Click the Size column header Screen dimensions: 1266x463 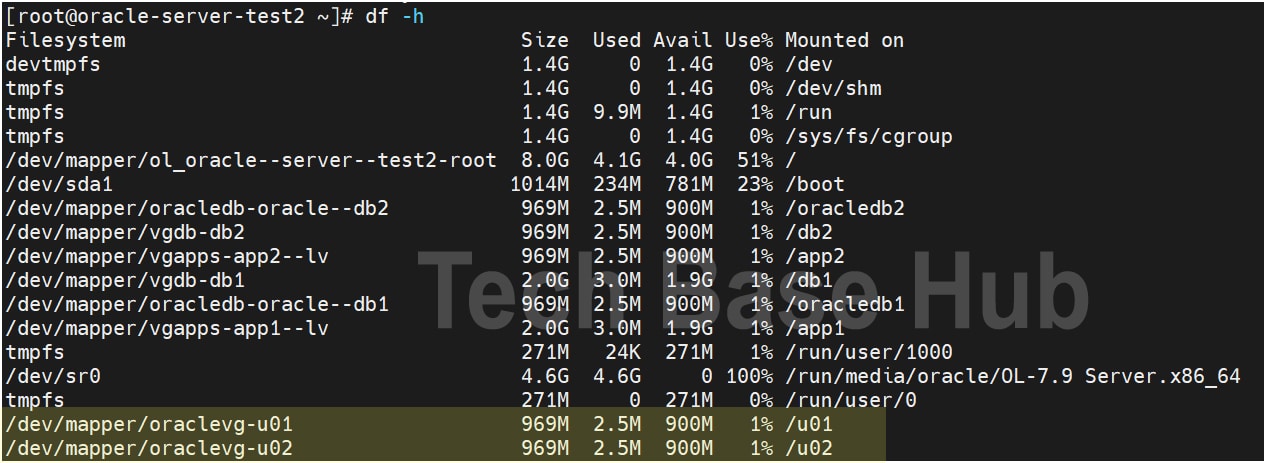(544, 41)
